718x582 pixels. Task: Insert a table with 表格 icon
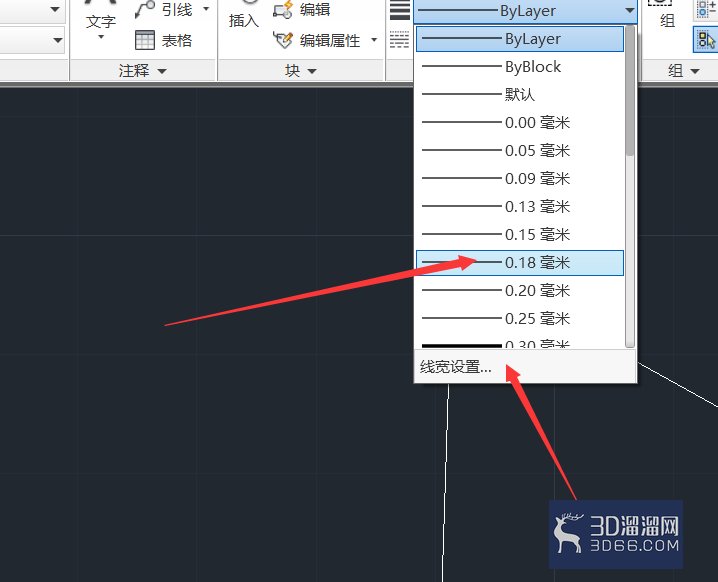(x=145, y=40)
